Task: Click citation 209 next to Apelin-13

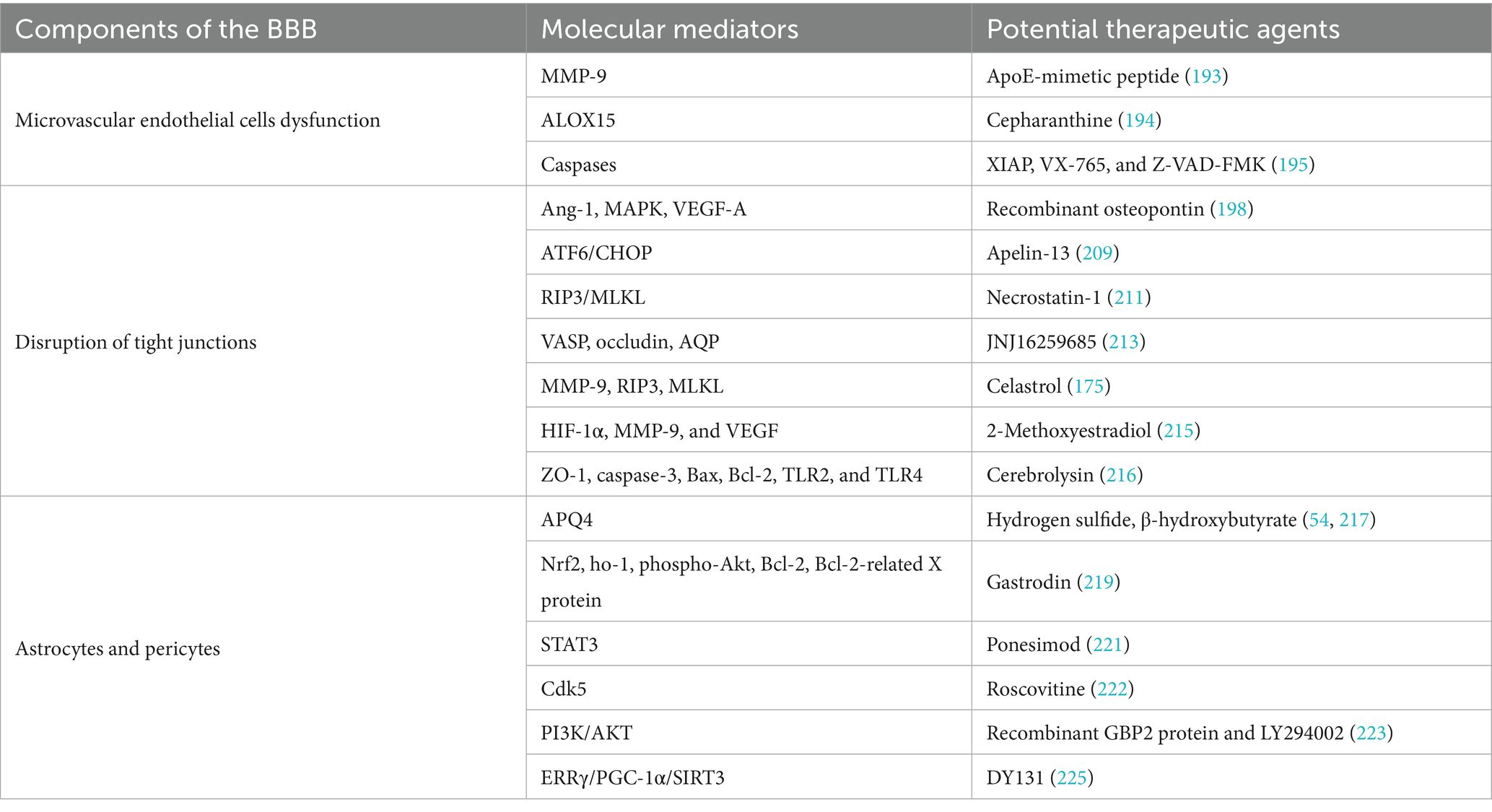Action: 1097,253
